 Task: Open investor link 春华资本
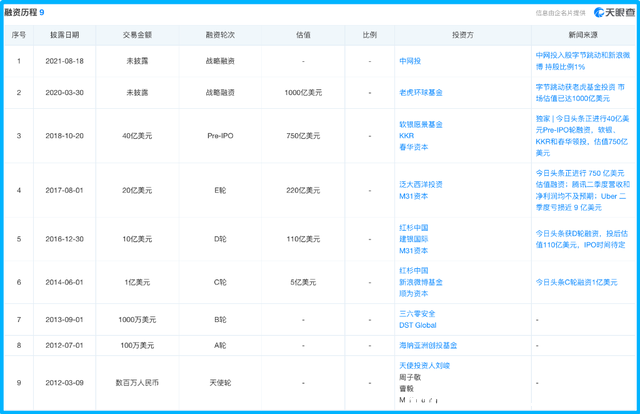pyautogui.click(x=413, y=147)
